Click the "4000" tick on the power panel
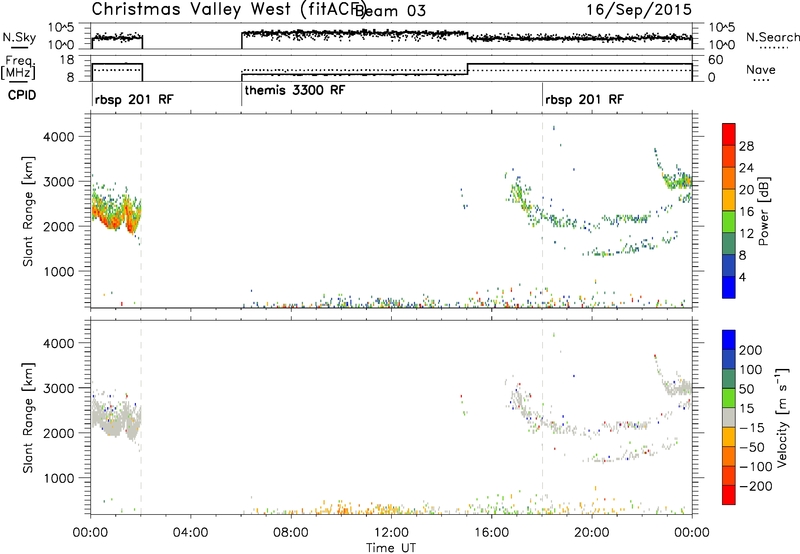This screenshot has height=554, width=800. coord(58,137)
